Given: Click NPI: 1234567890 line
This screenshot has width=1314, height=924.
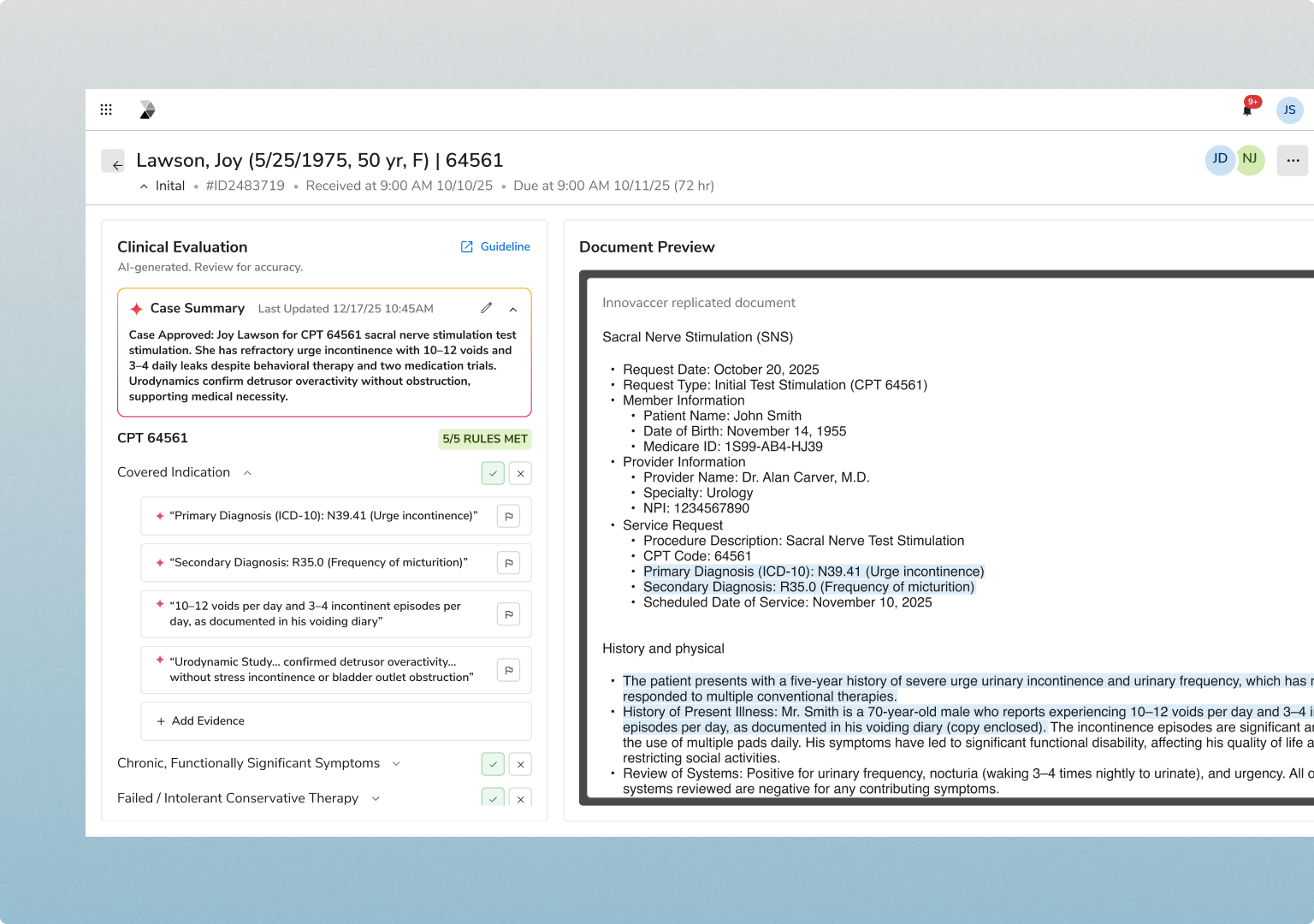Looking at the screenshot, I should point(696,508).
